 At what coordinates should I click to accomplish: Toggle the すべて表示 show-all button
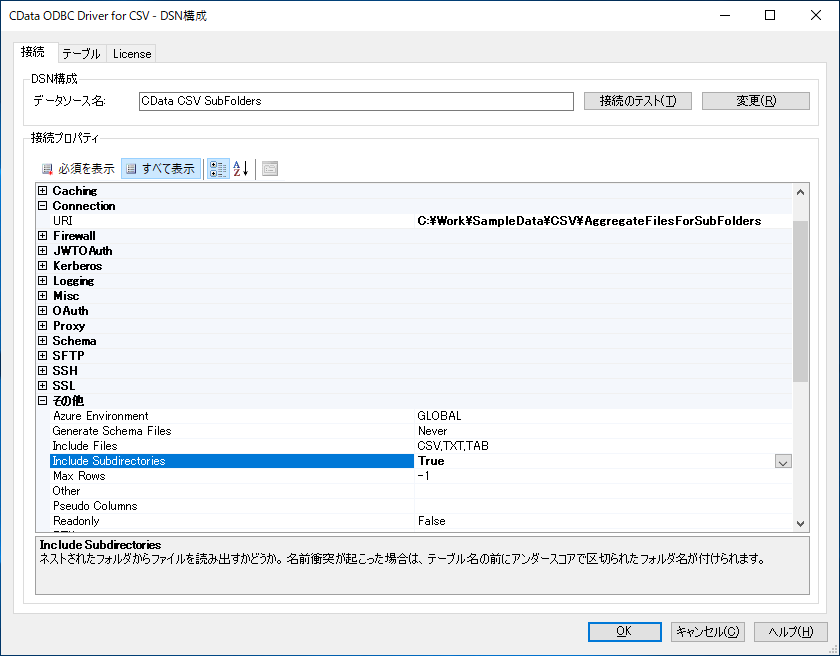161,169
